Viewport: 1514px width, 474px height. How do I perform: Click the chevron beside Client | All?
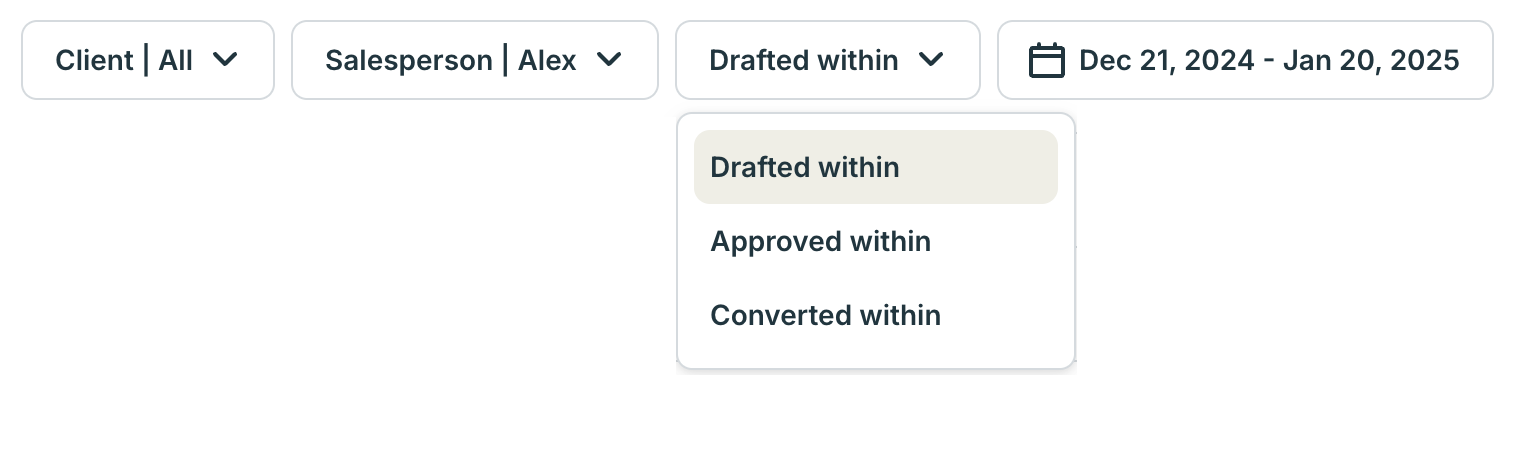click(226, 60)
